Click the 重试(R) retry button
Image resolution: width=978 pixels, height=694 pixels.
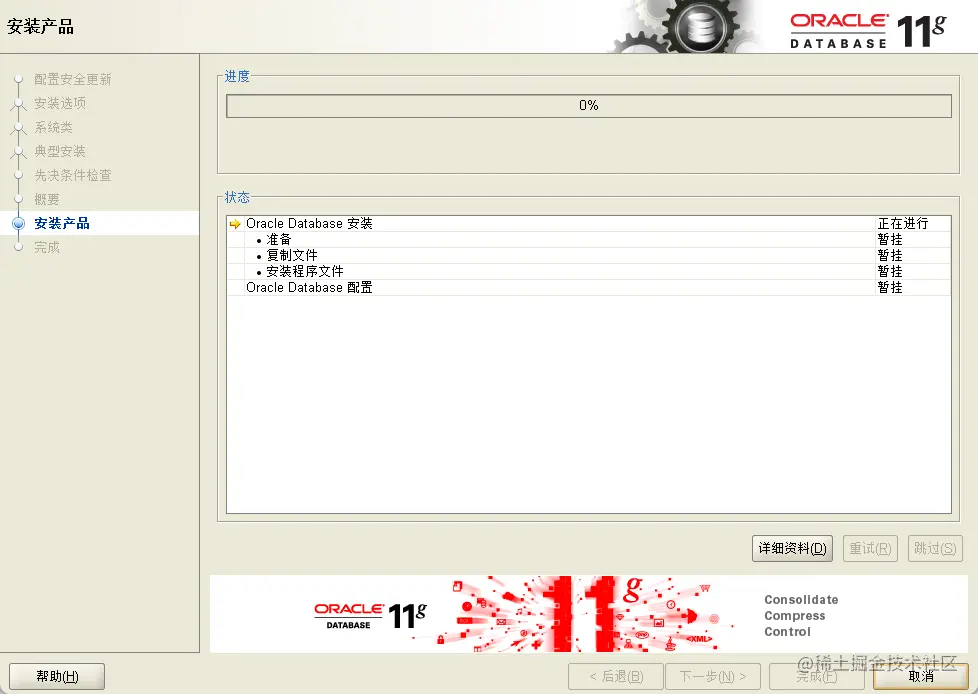pos(870,548)
